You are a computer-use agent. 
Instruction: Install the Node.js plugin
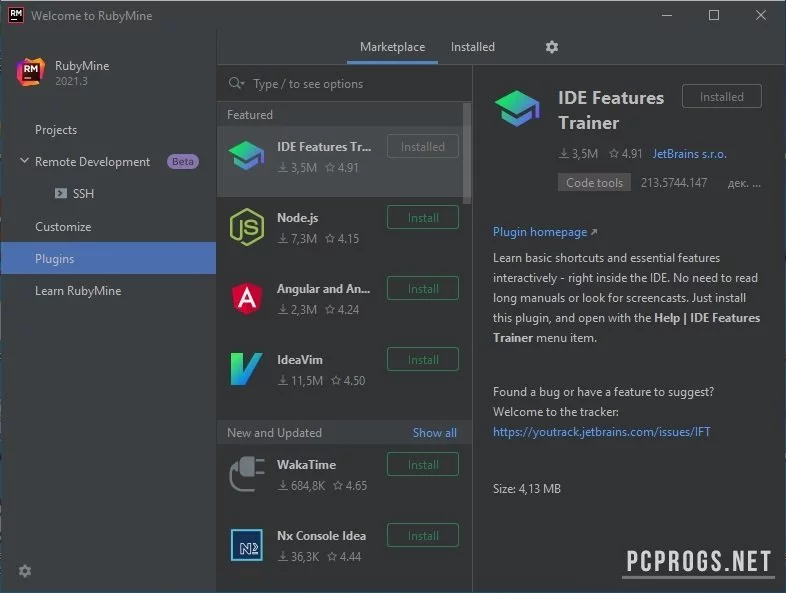tap(423, 218)
